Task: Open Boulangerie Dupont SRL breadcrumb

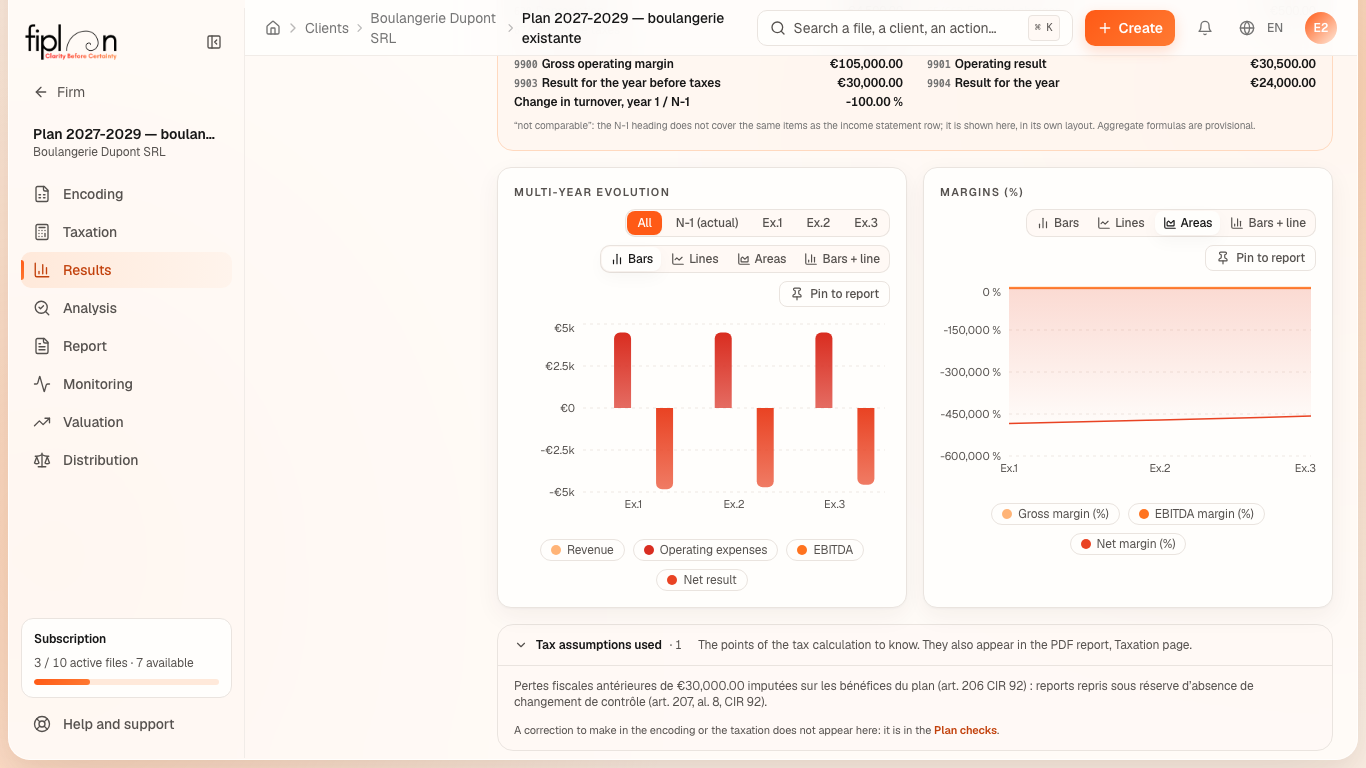Action: coord(433,28)
